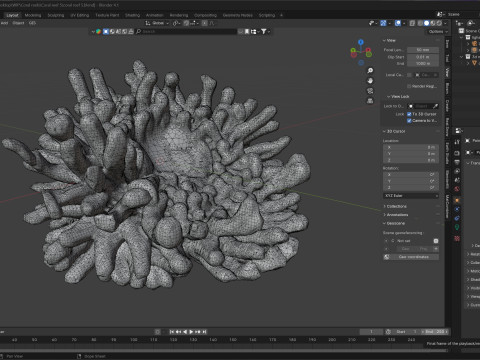
Task: Open the Options dropdown
Action: click(x=438, y=31)
